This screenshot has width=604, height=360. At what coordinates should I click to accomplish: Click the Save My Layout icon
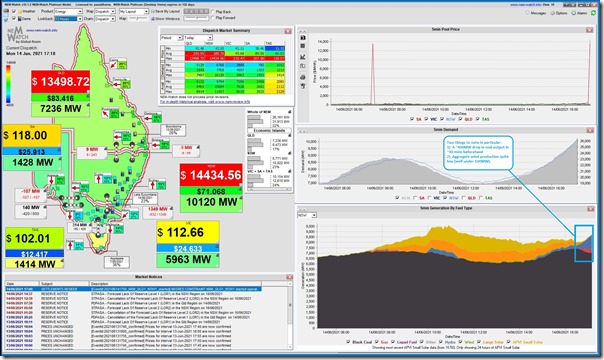153,12
